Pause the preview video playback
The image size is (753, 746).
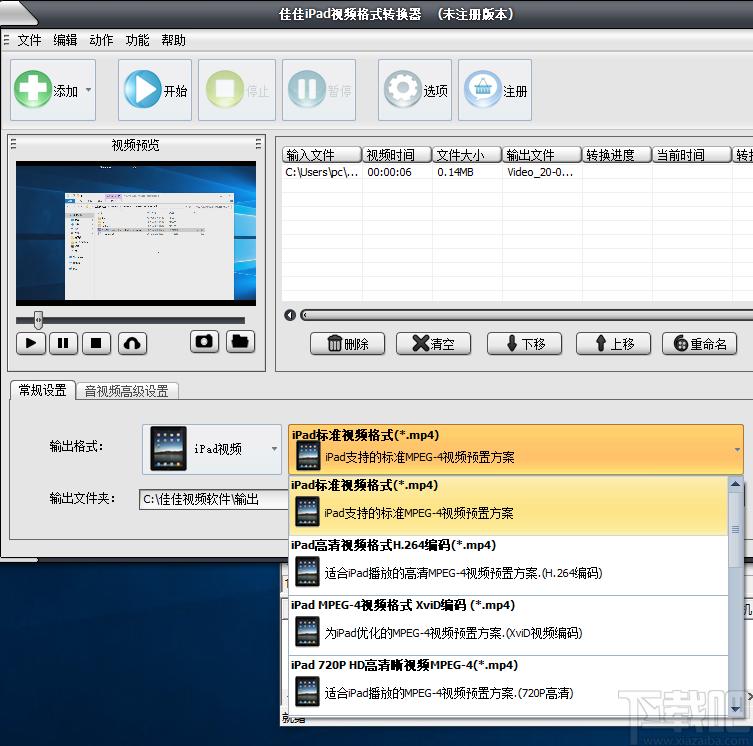63,343
